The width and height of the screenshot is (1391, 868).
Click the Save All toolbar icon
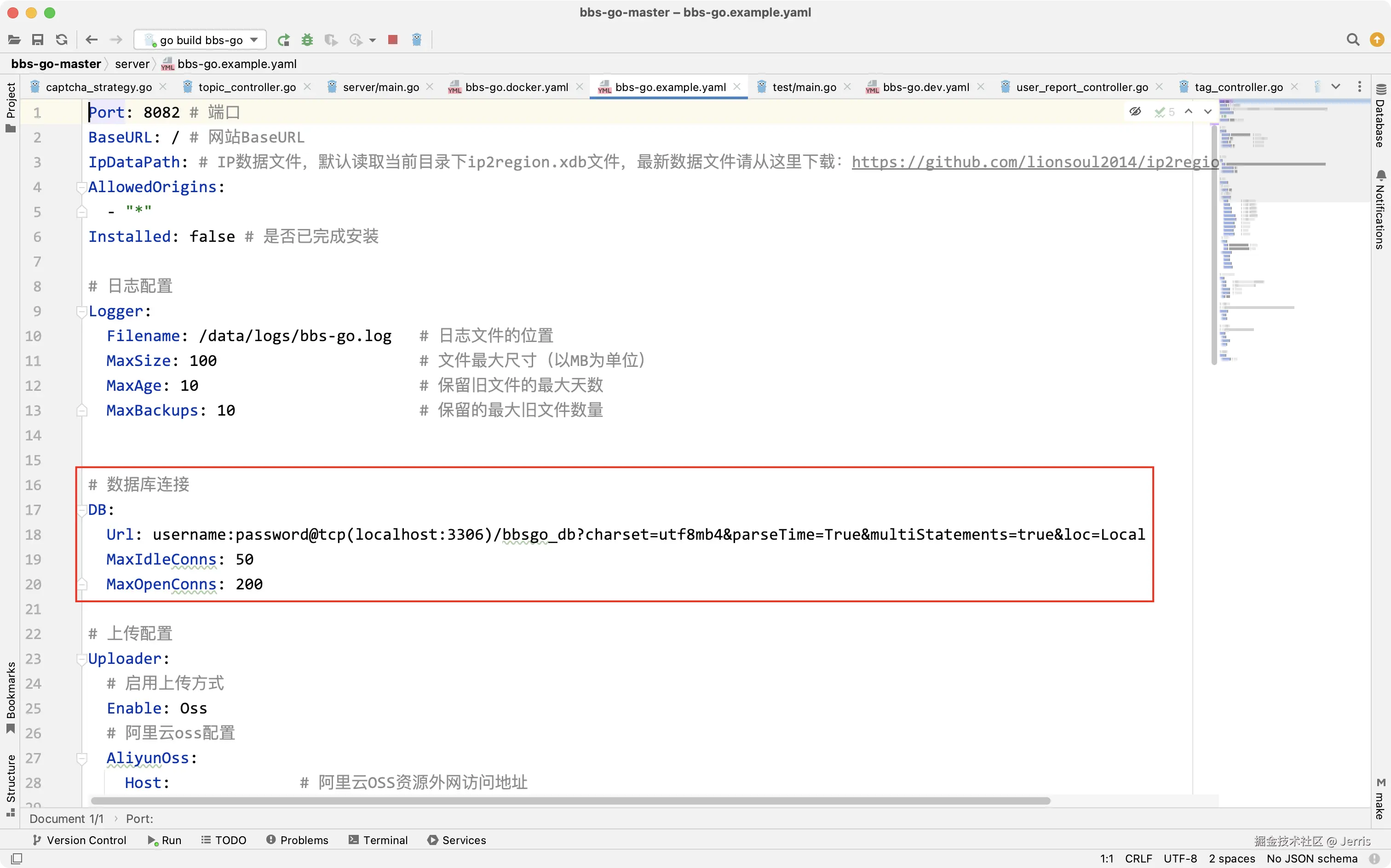click(x=37, y=40)
